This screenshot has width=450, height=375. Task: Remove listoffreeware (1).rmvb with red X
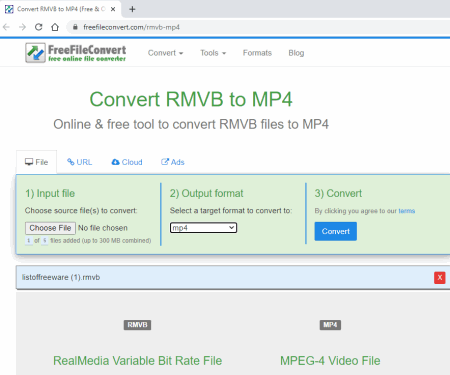coord(440,277)
